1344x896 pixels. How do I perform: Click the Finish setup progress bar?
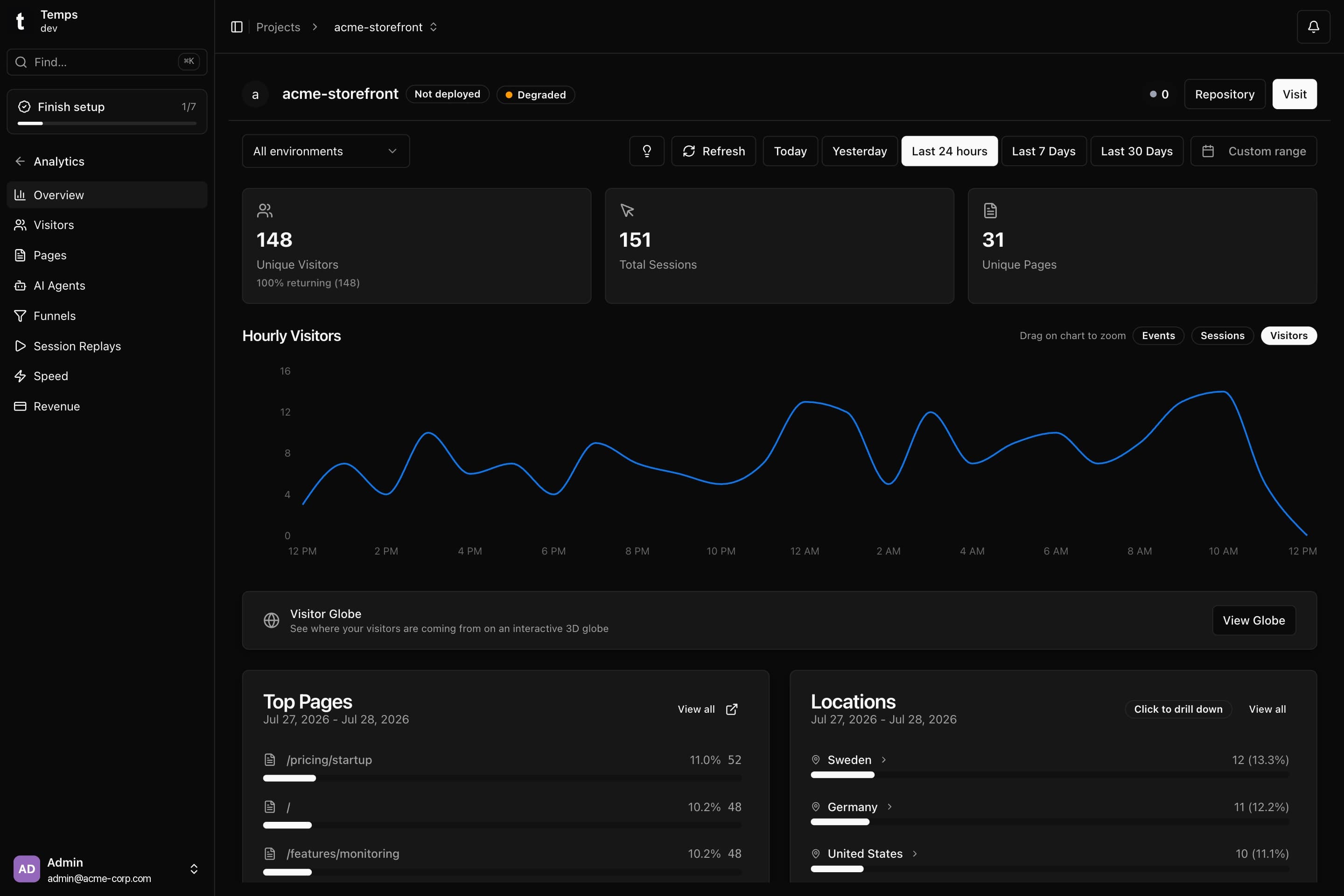[107, 124]
